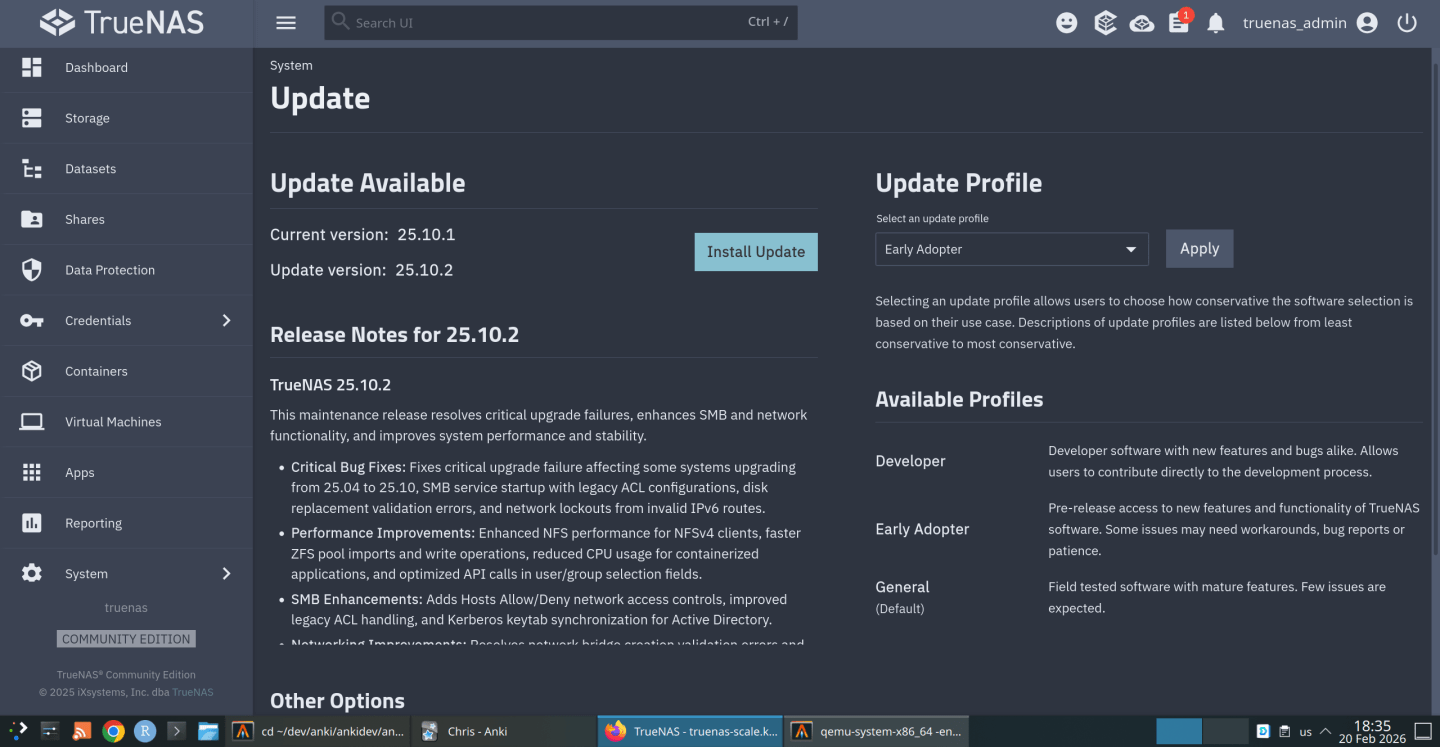
Task: Click the TrueCloud cloud icon
Action: (1141, 22)
